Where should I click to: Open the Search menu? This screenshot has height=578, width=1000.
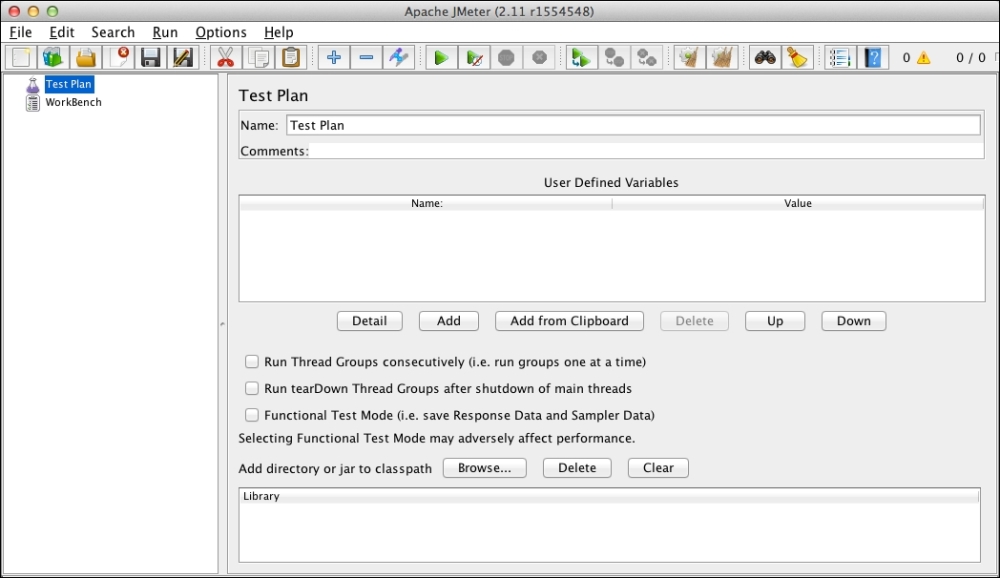[113, 32]
